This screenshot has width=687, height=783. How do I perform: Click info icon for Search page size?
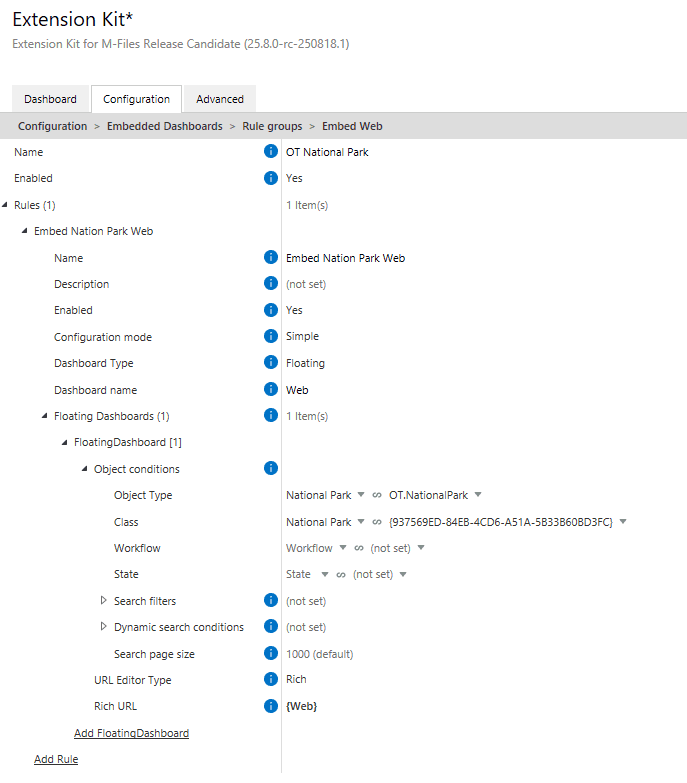coord(270,654)
